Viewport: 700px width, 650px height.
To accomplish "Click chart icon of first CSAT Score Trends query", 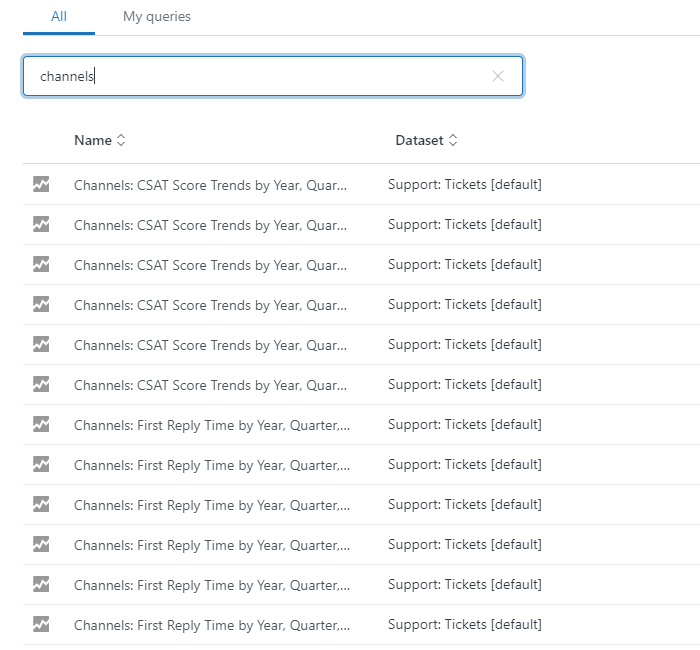I will [x=41, y=184].
